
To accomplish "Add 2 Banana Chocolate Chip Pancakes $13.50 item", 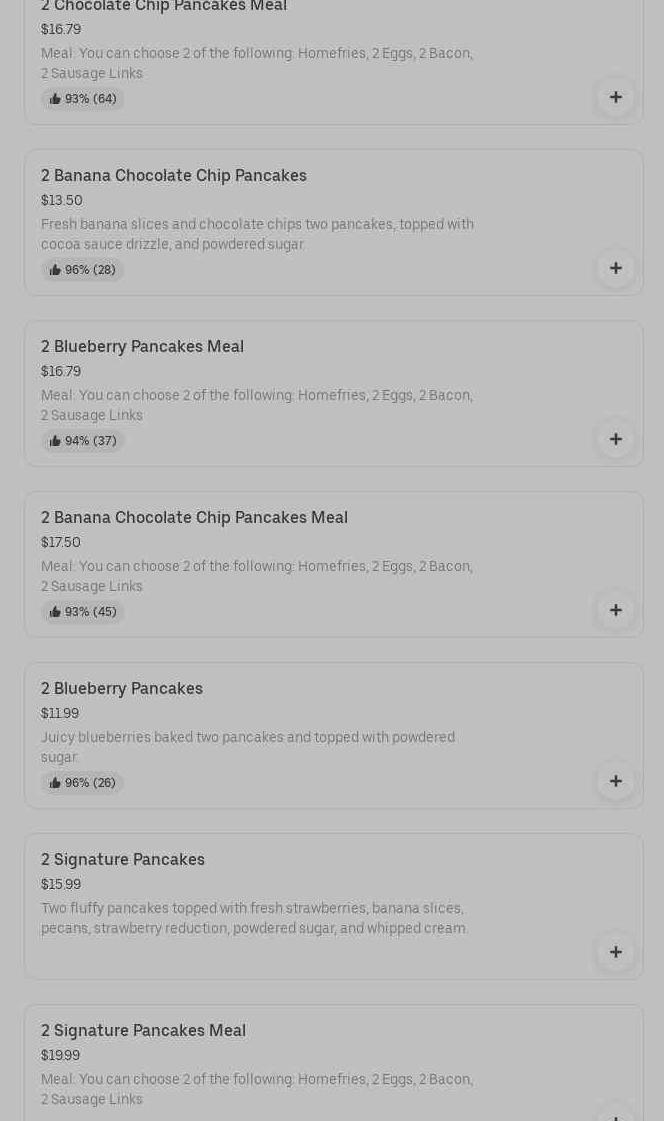I will pos(615,268).
